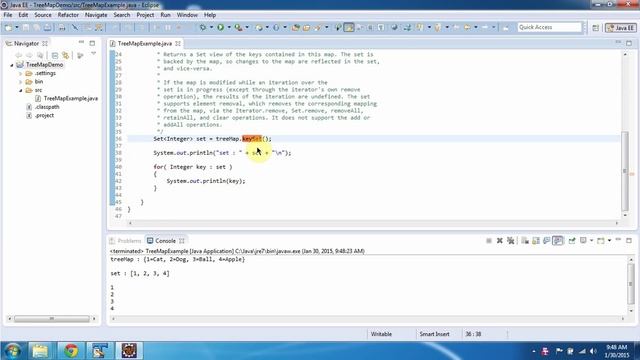Click the TreeMapExample.java file icon in Navigator
The height and width of the screenshot is (360, 640).
point(38,98)
